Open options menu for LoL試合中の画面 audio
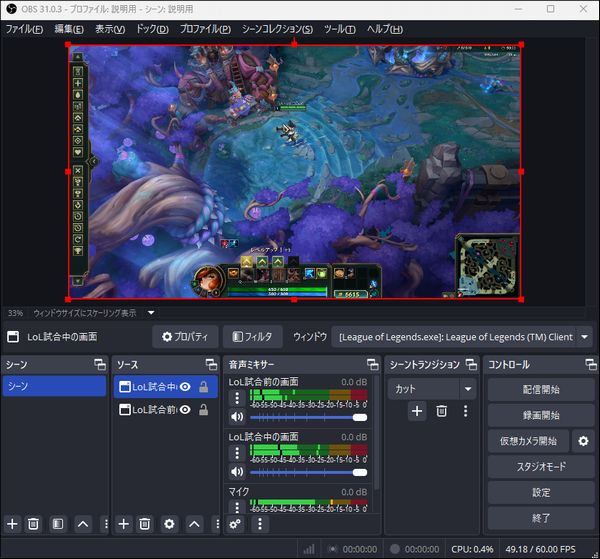Image resolution: width=600 pixels, height=559 pixels. pos(237,453)
